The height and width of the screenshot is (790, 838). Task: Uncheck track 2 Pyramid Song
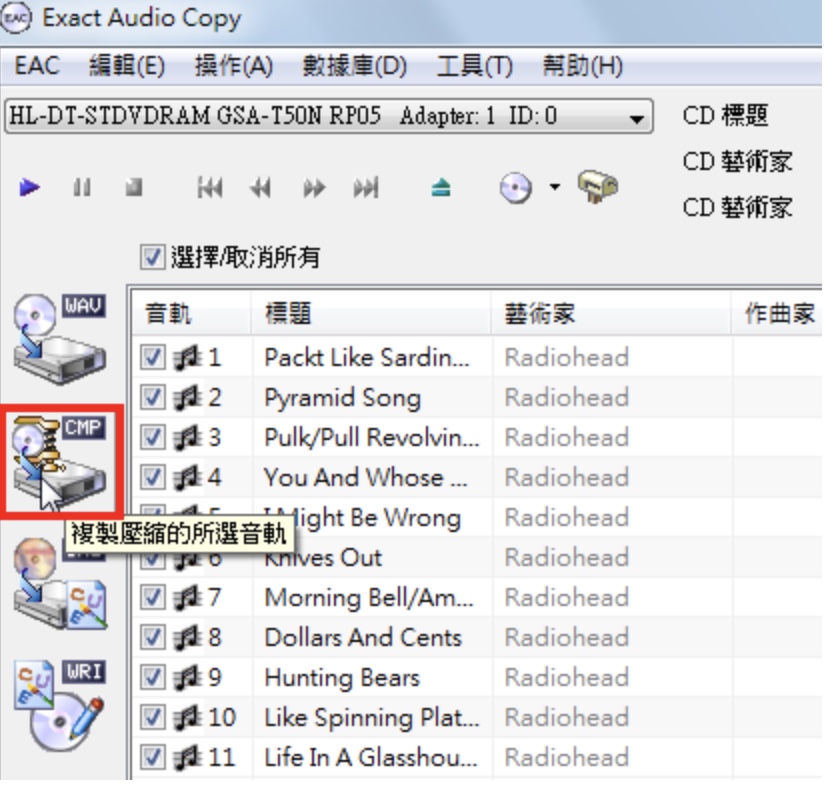point(152,397)
